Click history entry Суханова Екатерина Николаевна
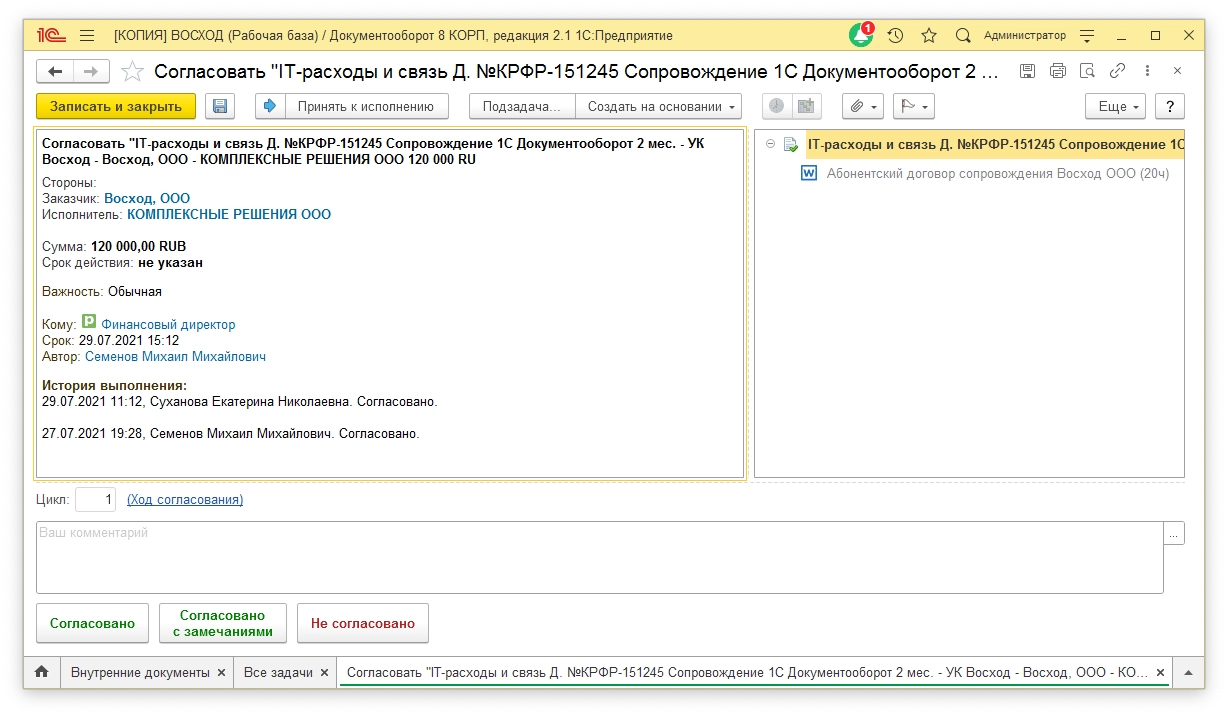This screenshot has height=716, width=1228. pos(240,402)
